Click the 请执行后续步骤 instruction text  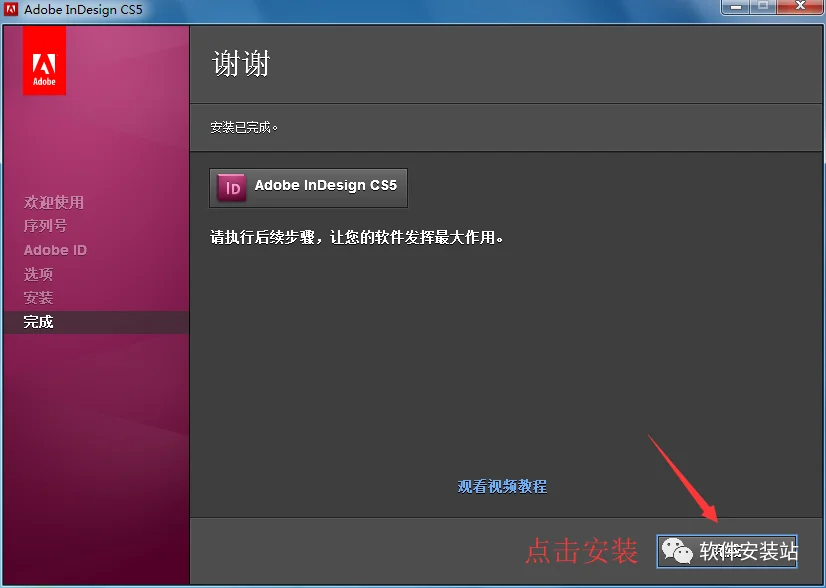357,238
